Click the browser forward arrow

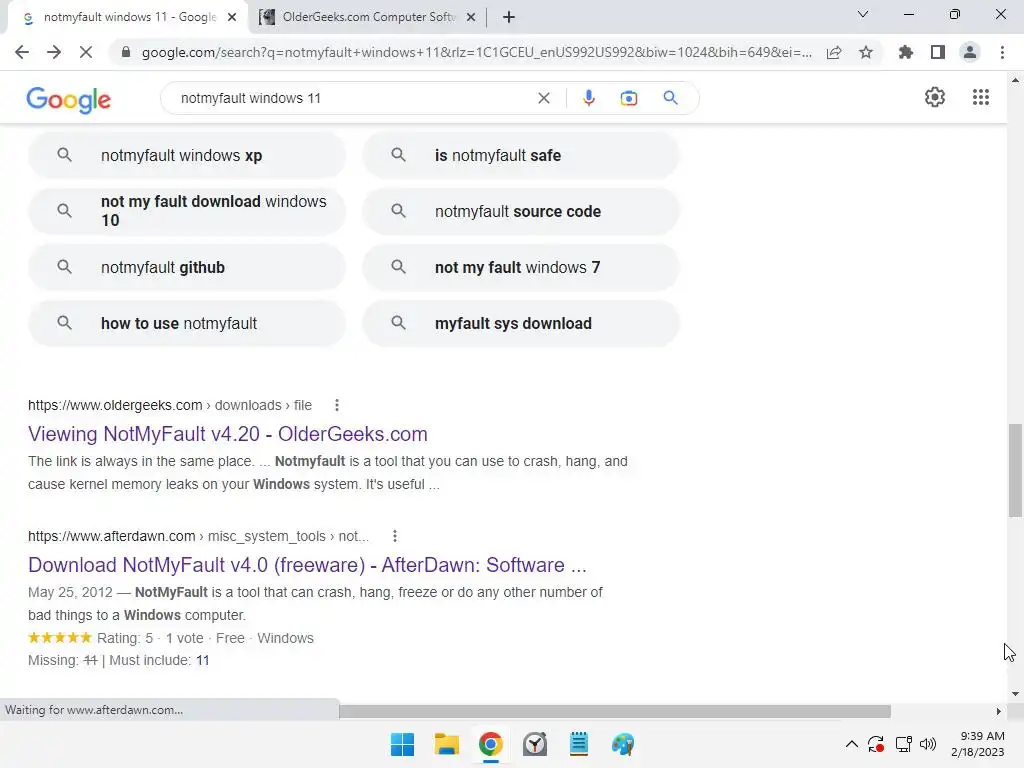pyautogui.click(x=54, y=52)
